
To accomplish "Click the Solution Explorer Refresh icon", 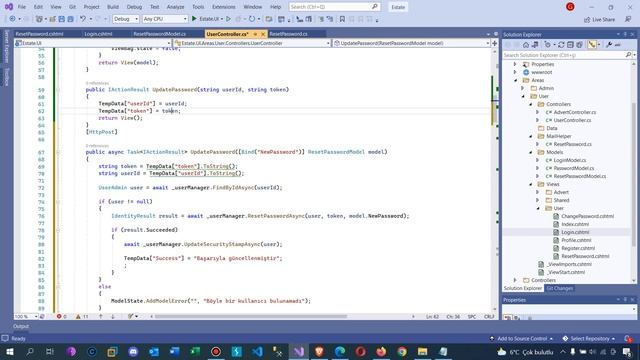I will tap(561, 45).
